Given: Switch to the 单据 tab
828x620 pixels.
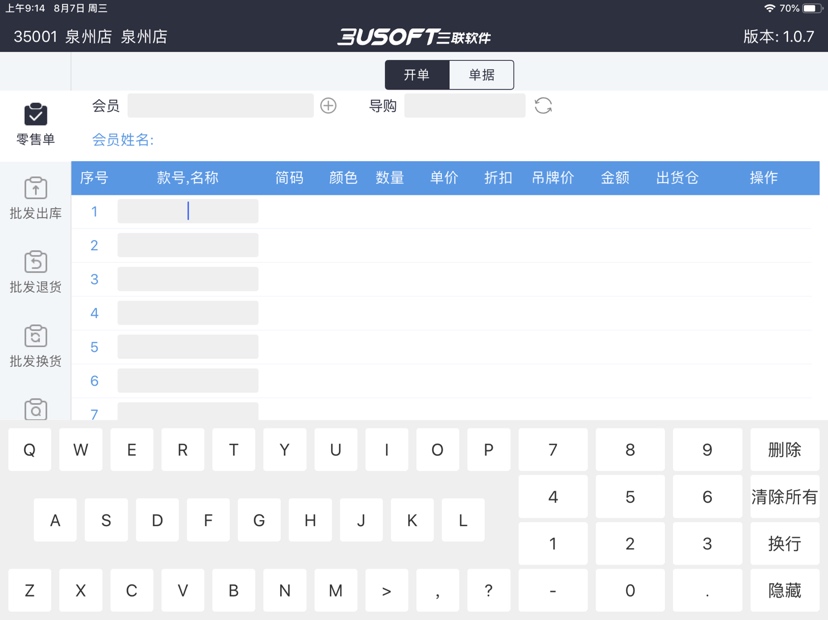Looking at the screenshot, I should (481, 75).
